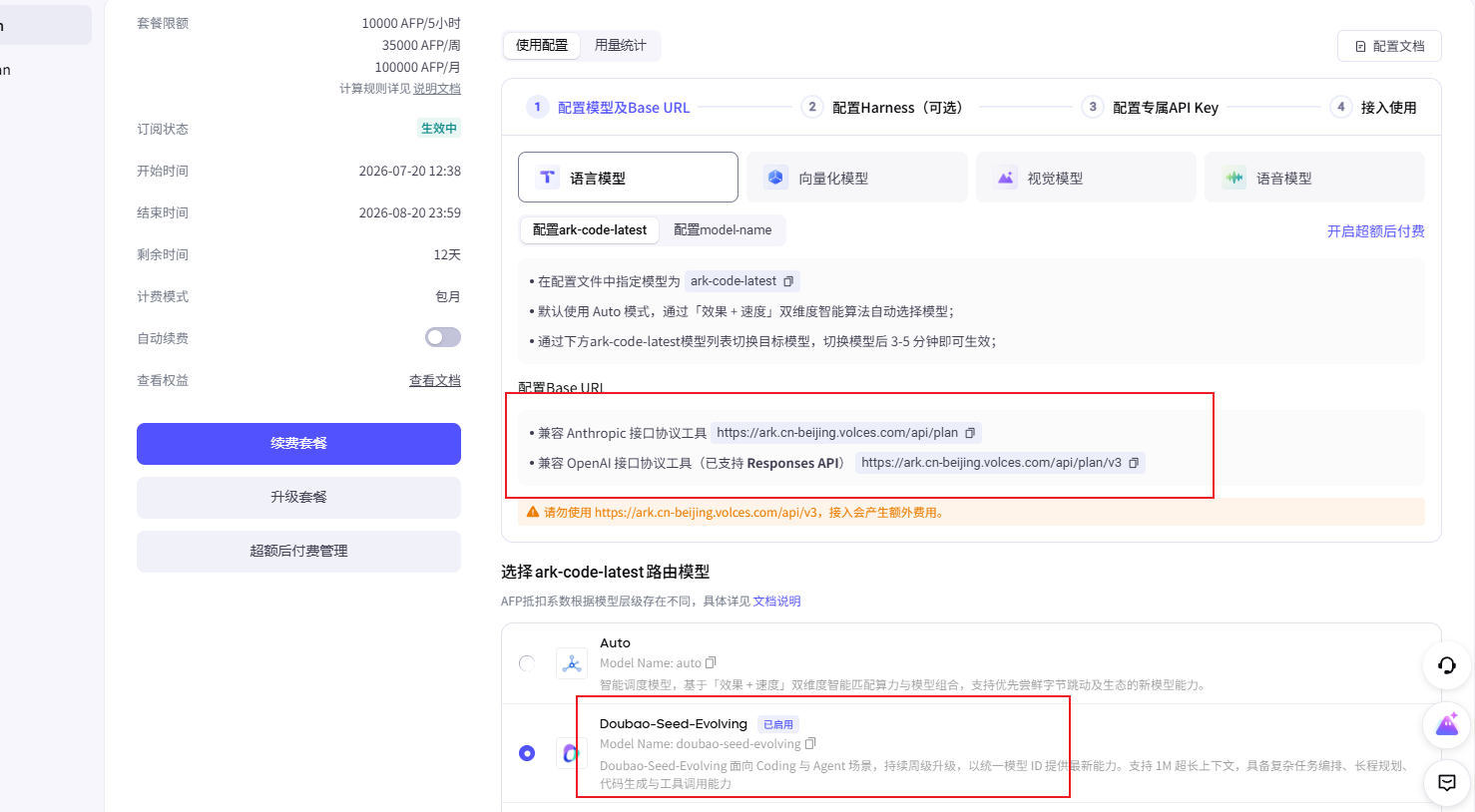Click the document icon in 配置文档

1360,46
